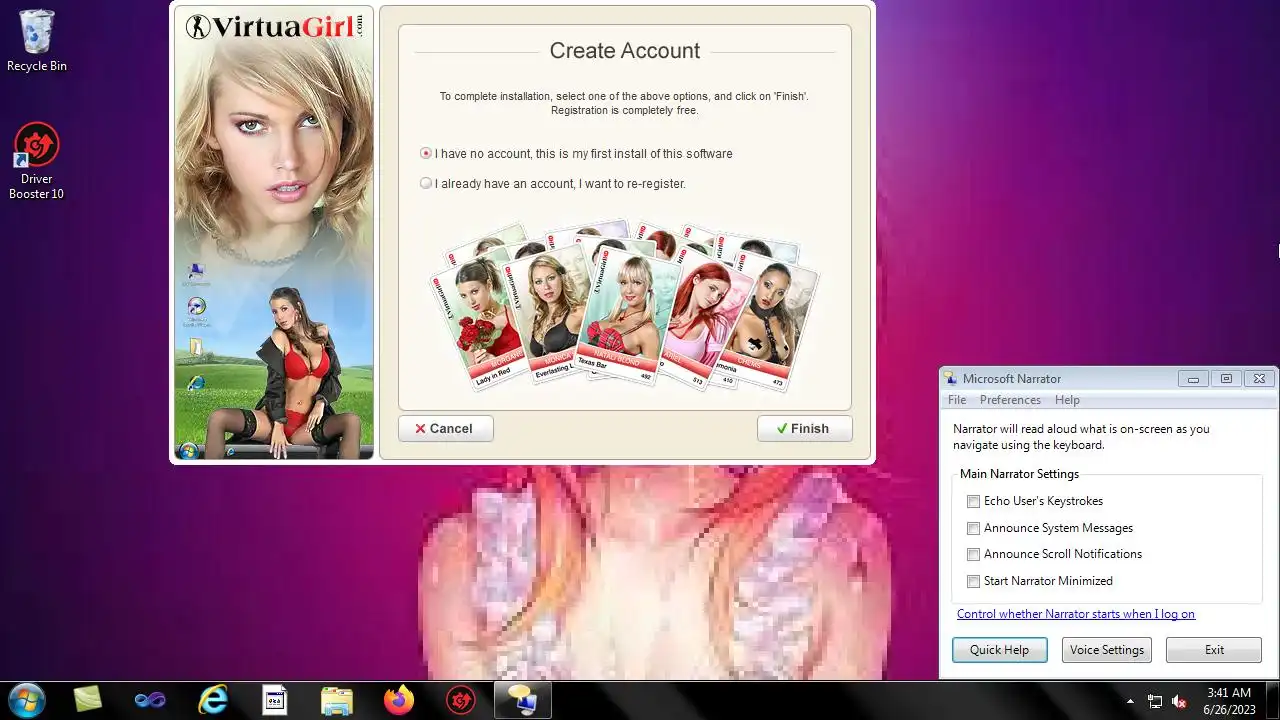Click Finish to complete installation

click(x=805, y=428)
